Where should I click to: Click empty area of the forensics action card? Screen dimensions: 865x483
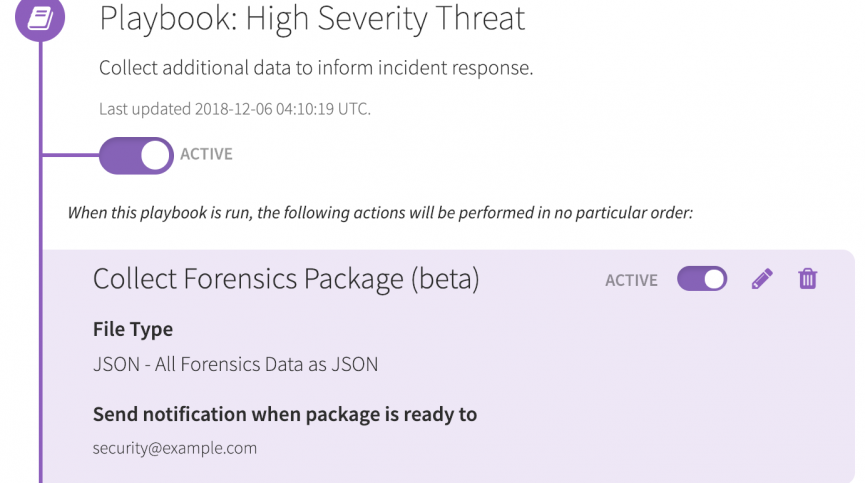pyautogui.click(x=650, y=400)
